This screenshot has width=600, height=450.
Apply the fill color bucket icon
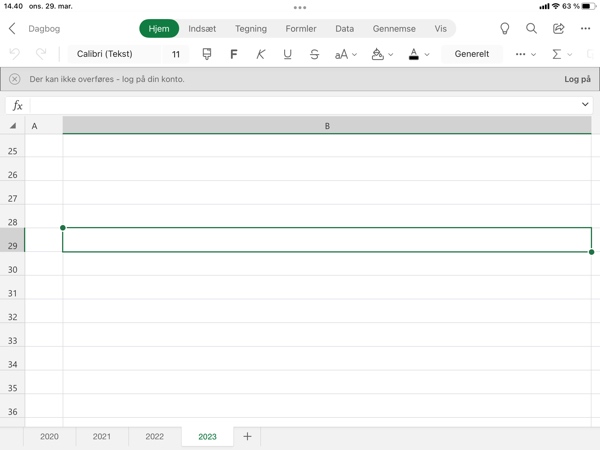(x=377, y=54)
